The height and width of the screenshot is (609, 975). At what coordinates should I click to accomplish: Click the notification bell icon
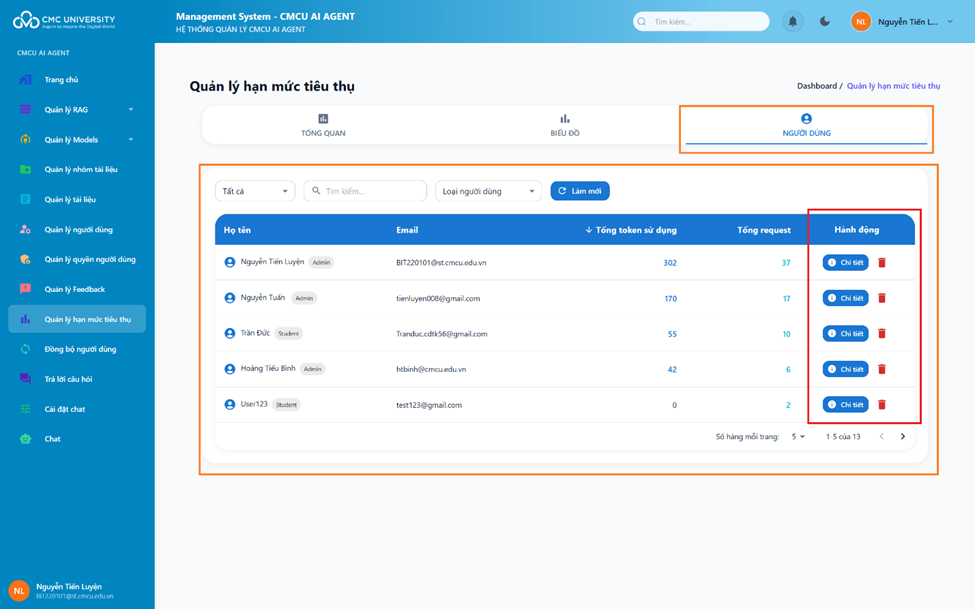pyautogui.click(x=792, y=21)
